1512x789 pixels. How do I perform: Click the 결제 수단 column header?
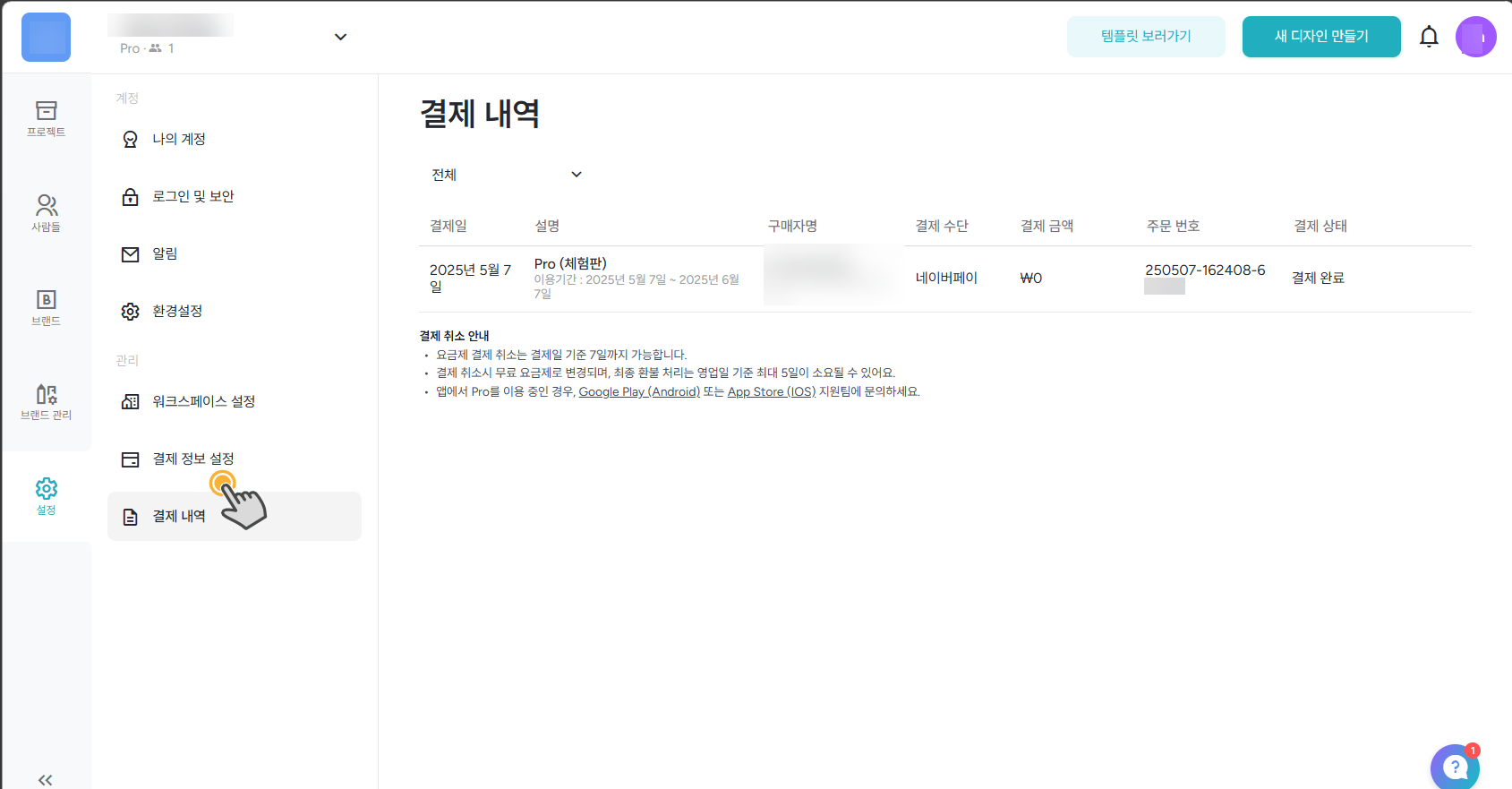click(x=942, y=226)
